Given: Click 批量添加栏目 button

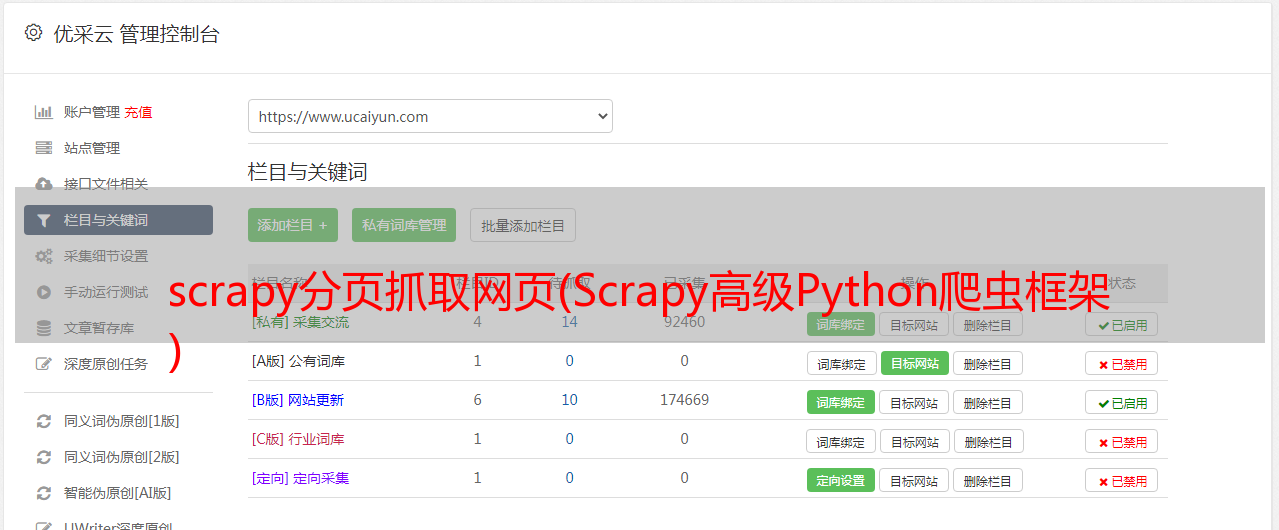Looking at the screenshot, I should tap(523, 225).
